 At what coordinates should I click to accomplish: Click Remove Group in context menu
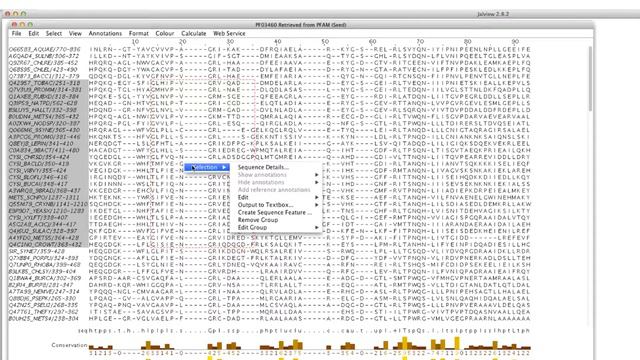258,220
